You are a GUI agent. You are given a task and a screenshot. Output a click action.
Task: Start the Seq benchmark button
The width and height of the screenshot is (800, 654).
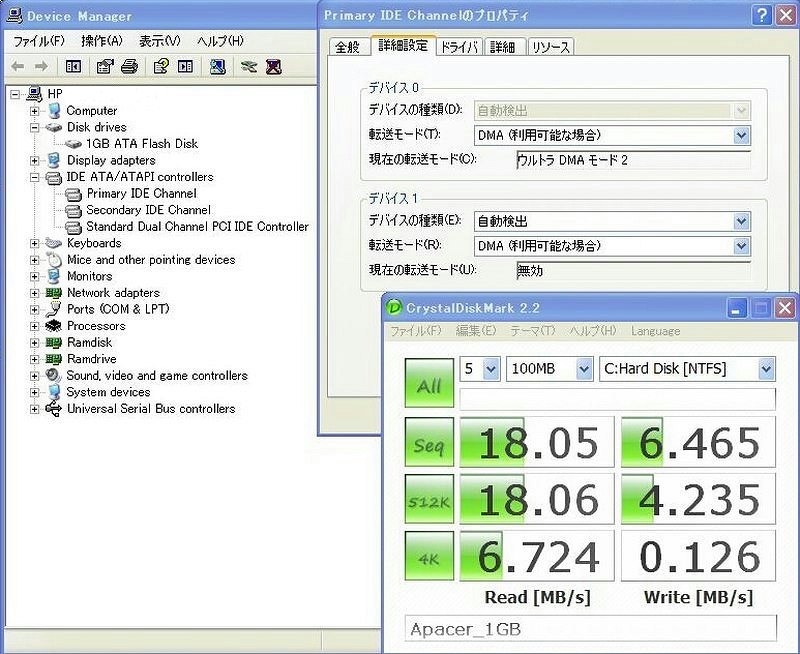[429, 442]
